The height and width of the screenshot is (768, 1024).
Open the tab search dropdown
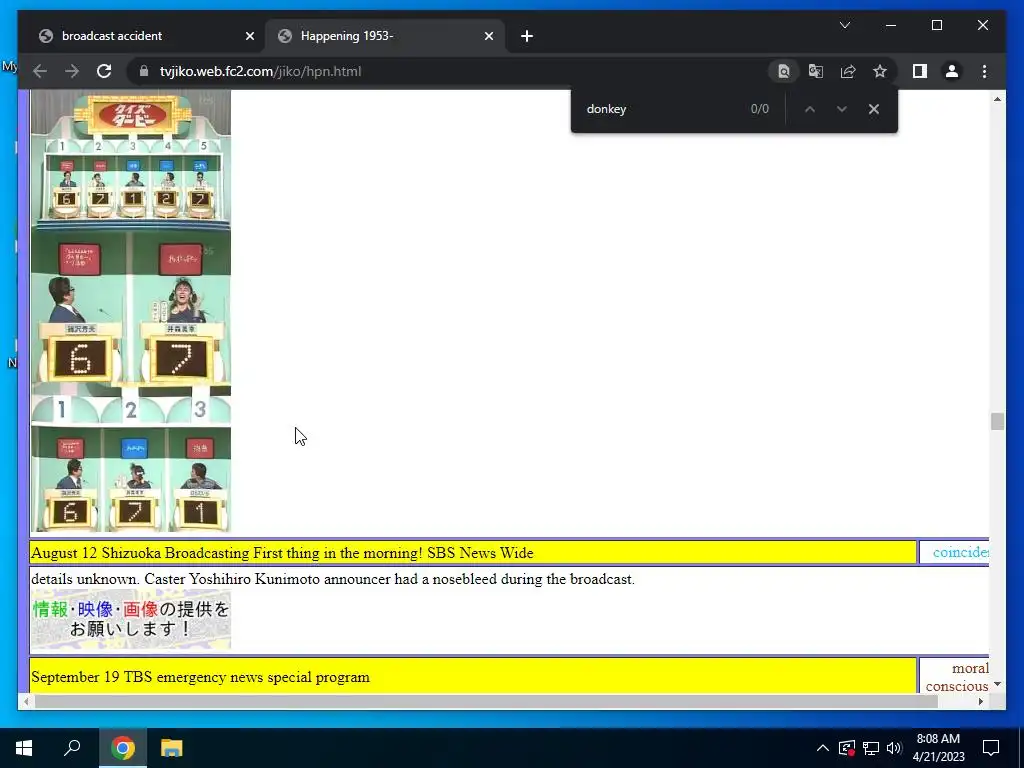point(845,25)
